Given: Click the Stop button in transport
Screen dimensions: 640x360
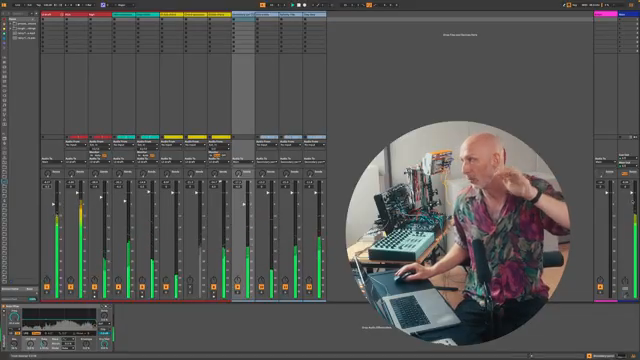Looking at the screenshot, I should coord(299,5).
